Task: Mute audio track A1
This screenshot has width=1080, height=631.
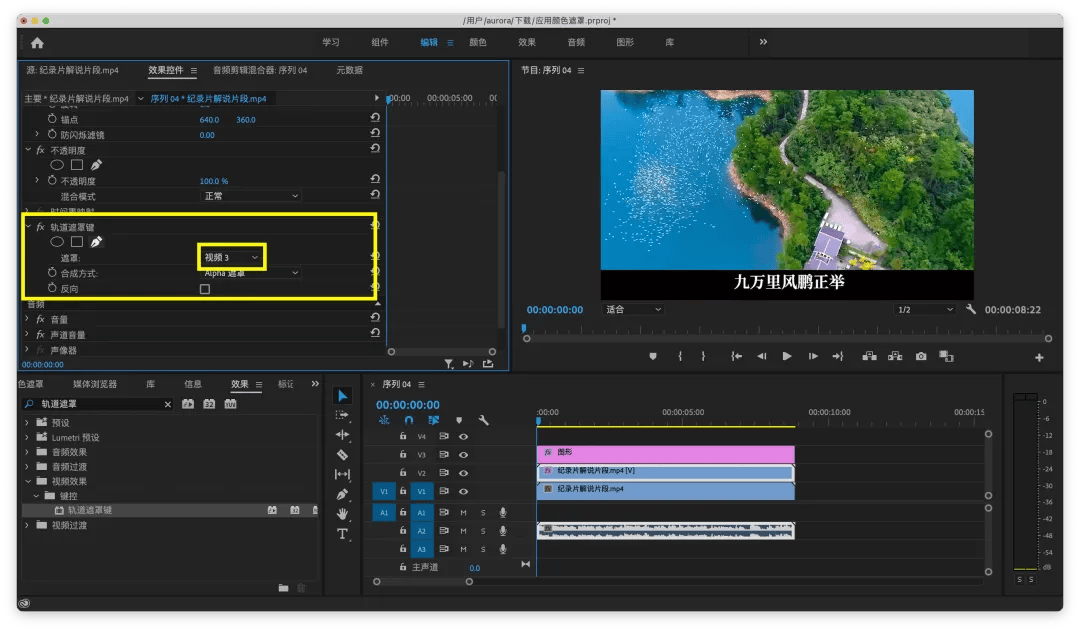Action: coord(463,513)
